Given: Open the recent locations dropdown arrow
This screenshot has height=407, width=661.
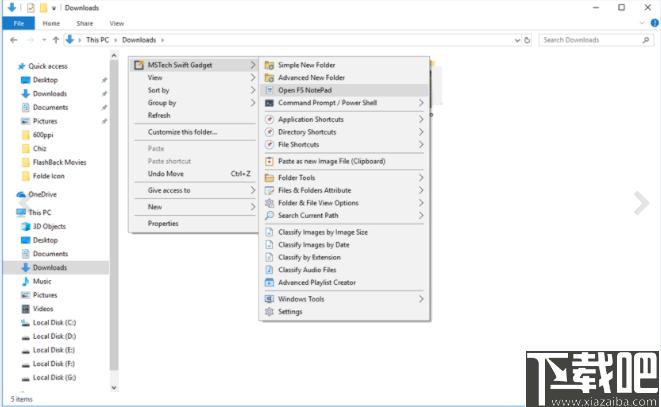Looking at the screenshot, I should point(44,40).
